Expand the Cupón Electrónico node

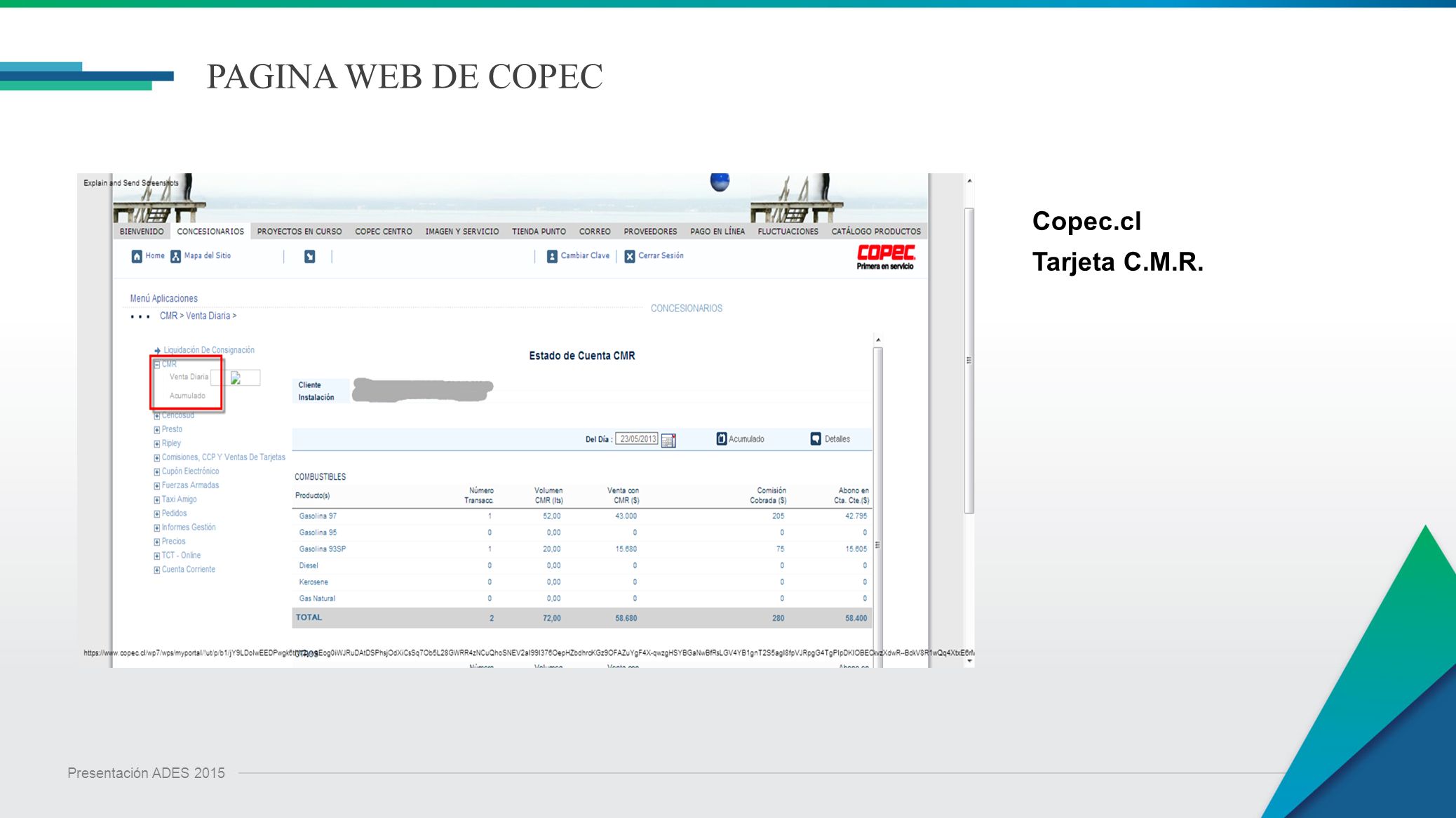point(157,471)
